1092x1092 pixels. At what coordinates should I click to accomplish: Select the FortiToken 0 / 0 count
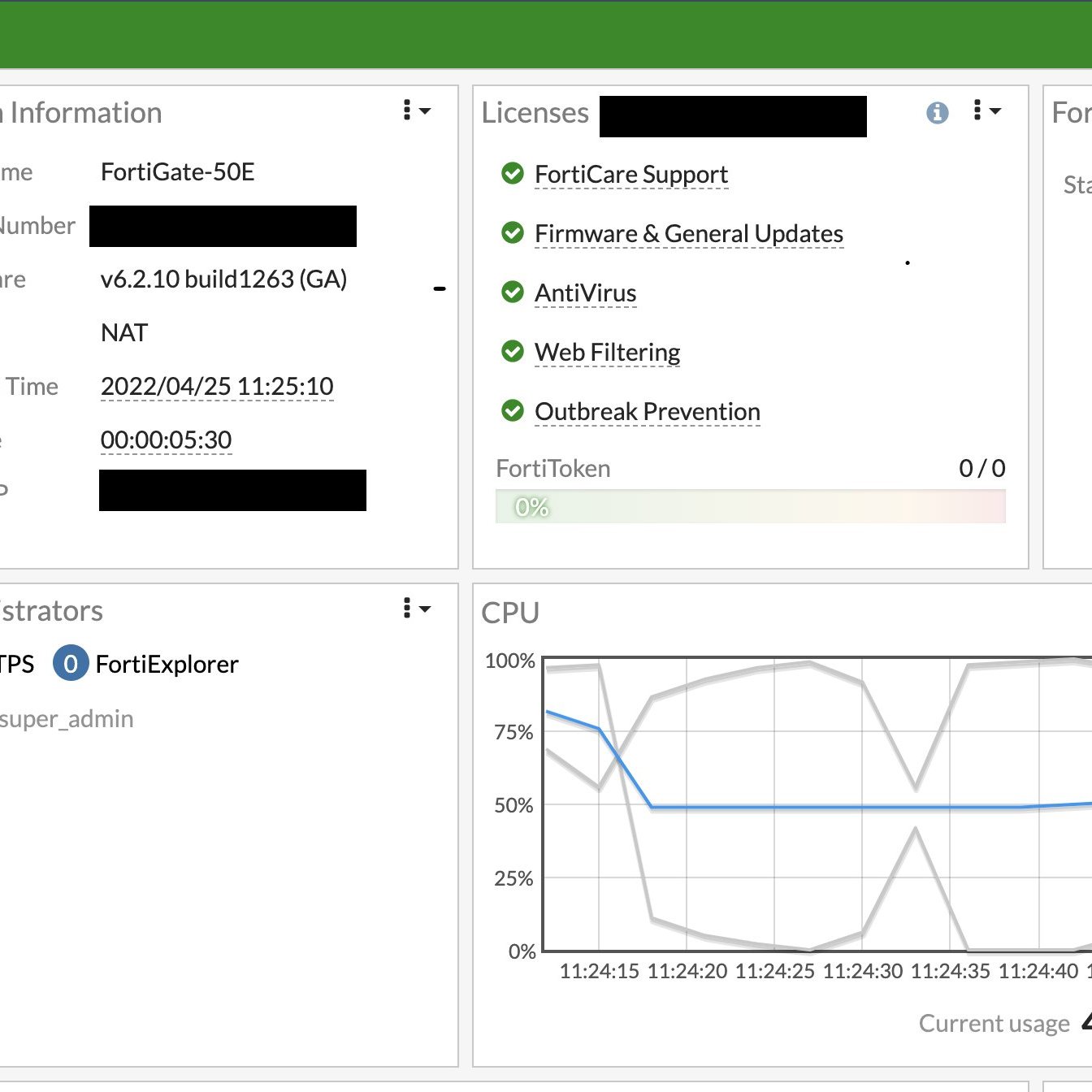click(982, 469)
